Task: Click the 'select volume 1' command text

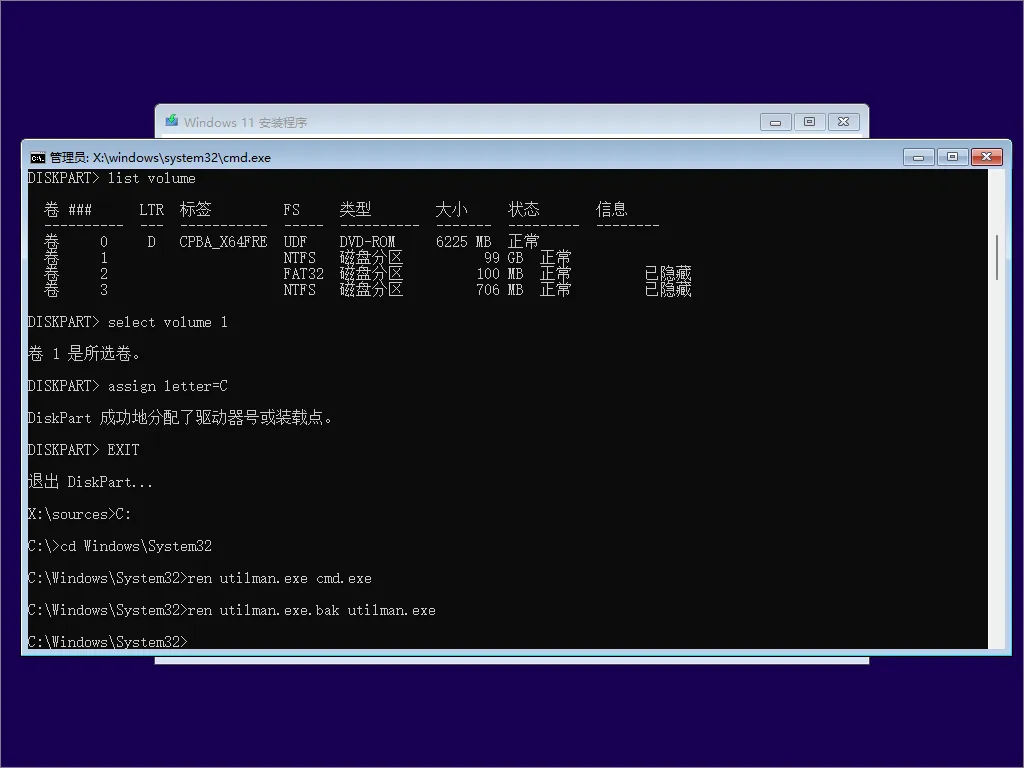Action: [x=167, y=321]
